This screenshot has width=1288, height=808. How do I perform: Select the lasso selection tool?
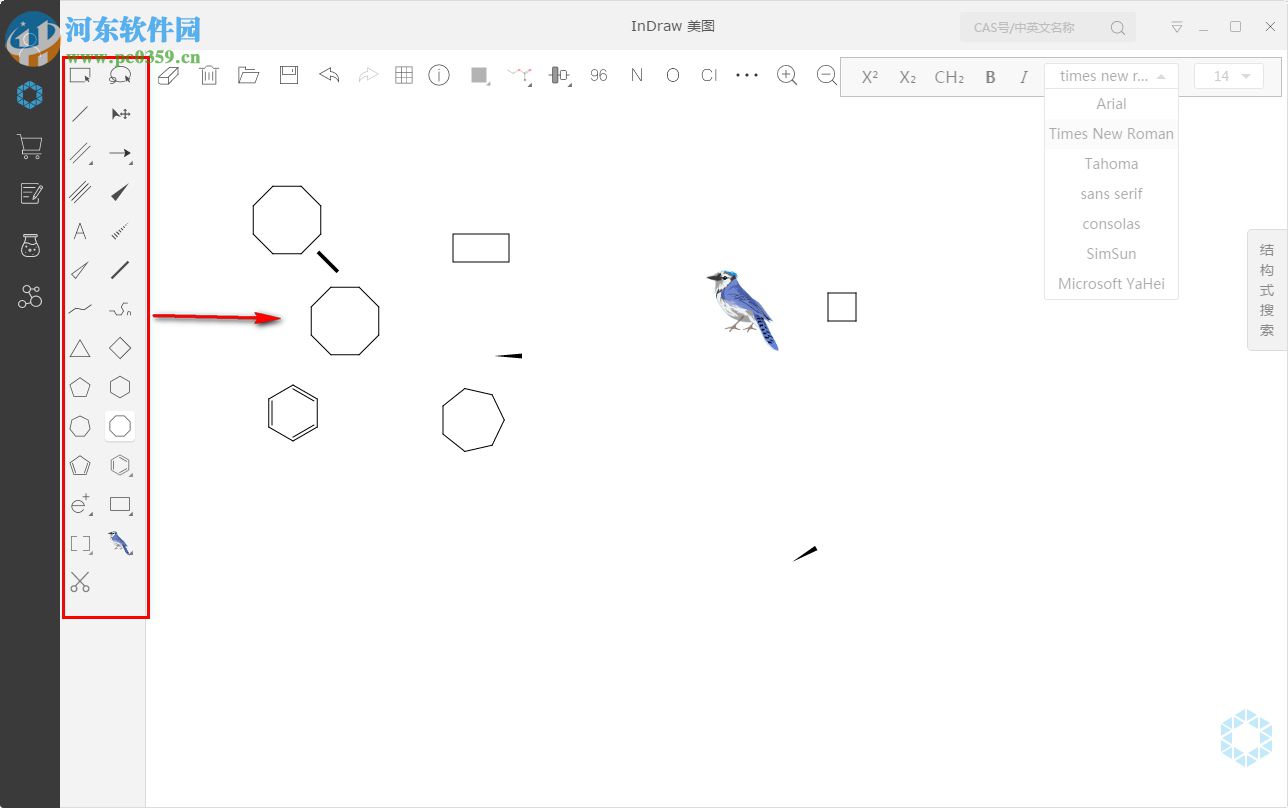(120, 75)
